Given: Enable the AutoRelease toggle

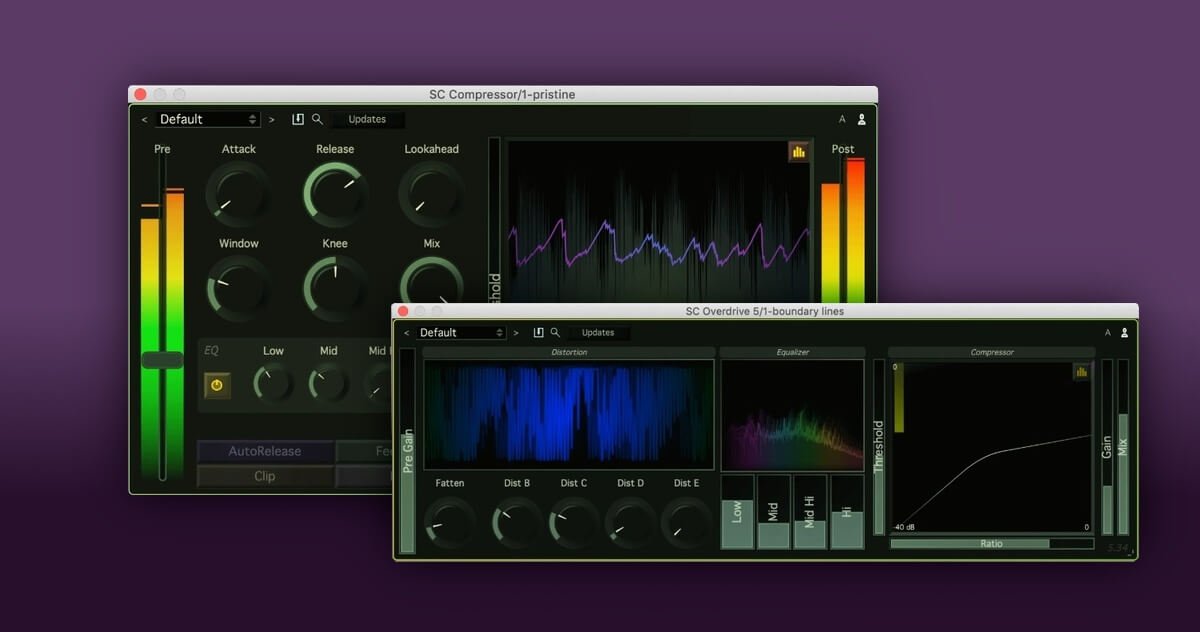Looking at the screenshot, I should [264, 451].
